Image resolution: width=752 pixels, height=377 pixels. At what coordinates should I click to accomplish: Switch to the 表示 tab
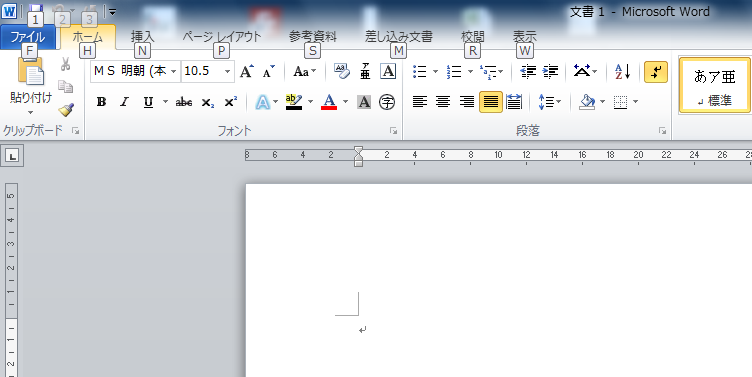525,37
